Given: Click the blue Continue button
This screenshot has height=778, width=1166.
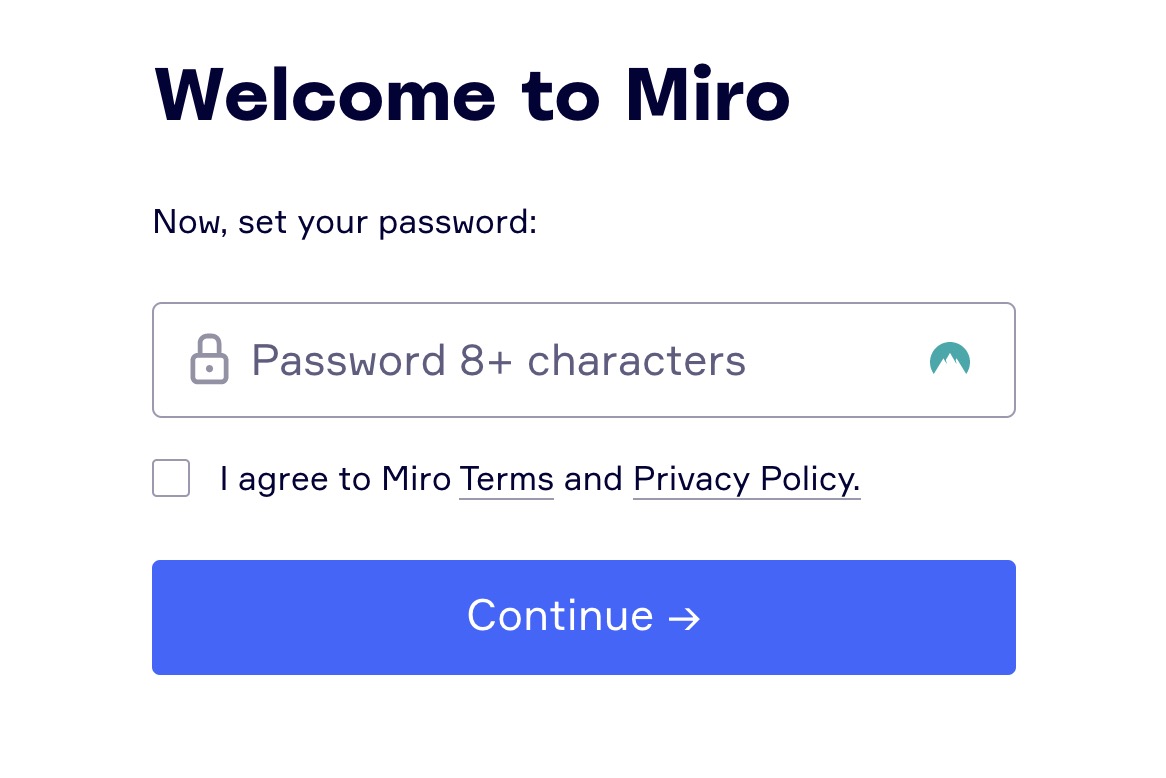Looking at the screenshot, I should click(x=584, y=617).
